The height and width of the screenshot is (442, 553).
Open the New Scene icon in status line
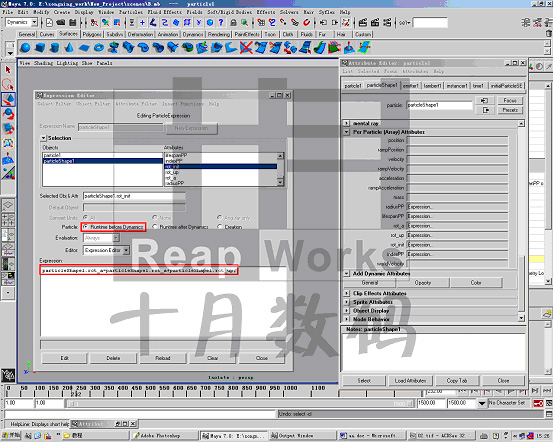pos(49,23)
